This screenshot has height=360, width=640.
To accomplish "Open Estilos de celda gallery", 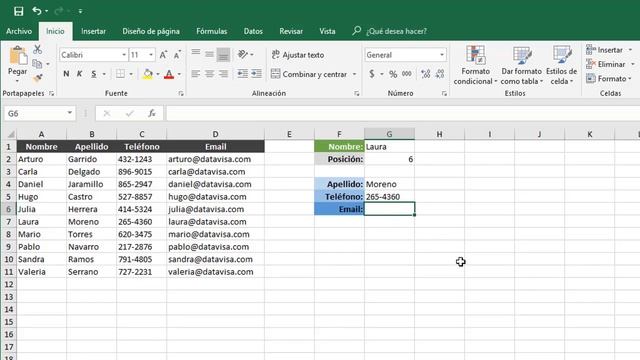I will pyautogui.click(x=562, y=65).
